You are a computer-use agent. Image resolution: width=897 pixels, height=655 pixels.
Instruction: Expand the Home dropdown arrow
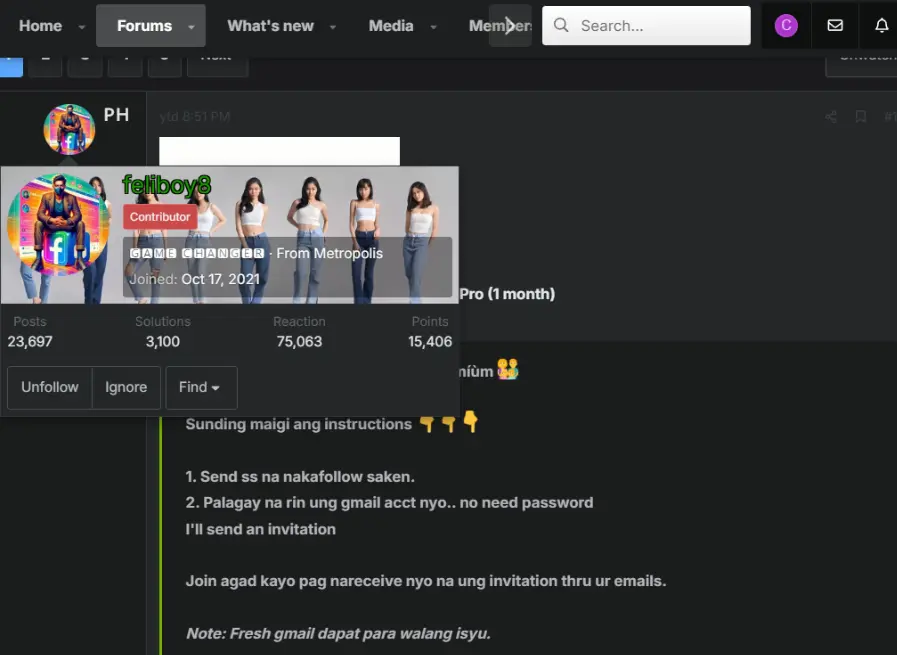(82, 26)
